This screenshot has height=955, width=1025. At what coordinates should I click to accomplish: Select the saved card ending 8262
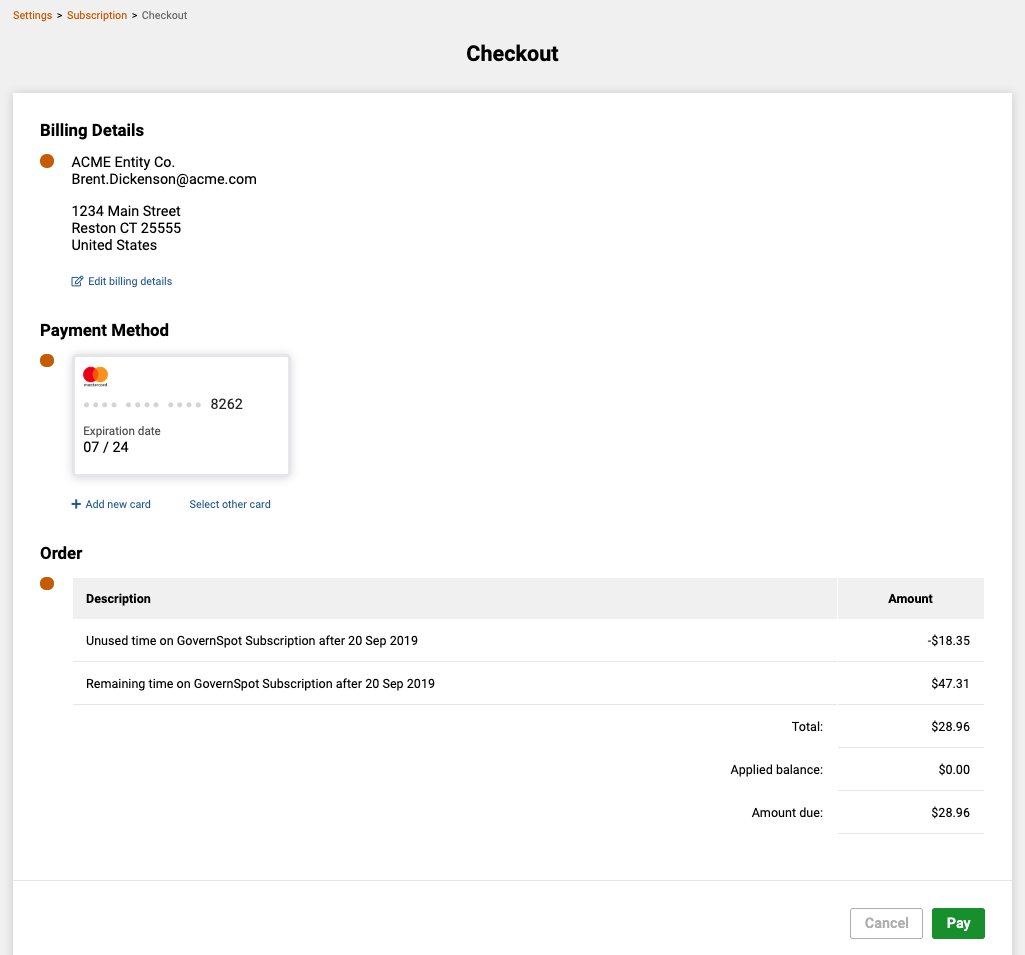pyautogui.click(x=181, y=415)
